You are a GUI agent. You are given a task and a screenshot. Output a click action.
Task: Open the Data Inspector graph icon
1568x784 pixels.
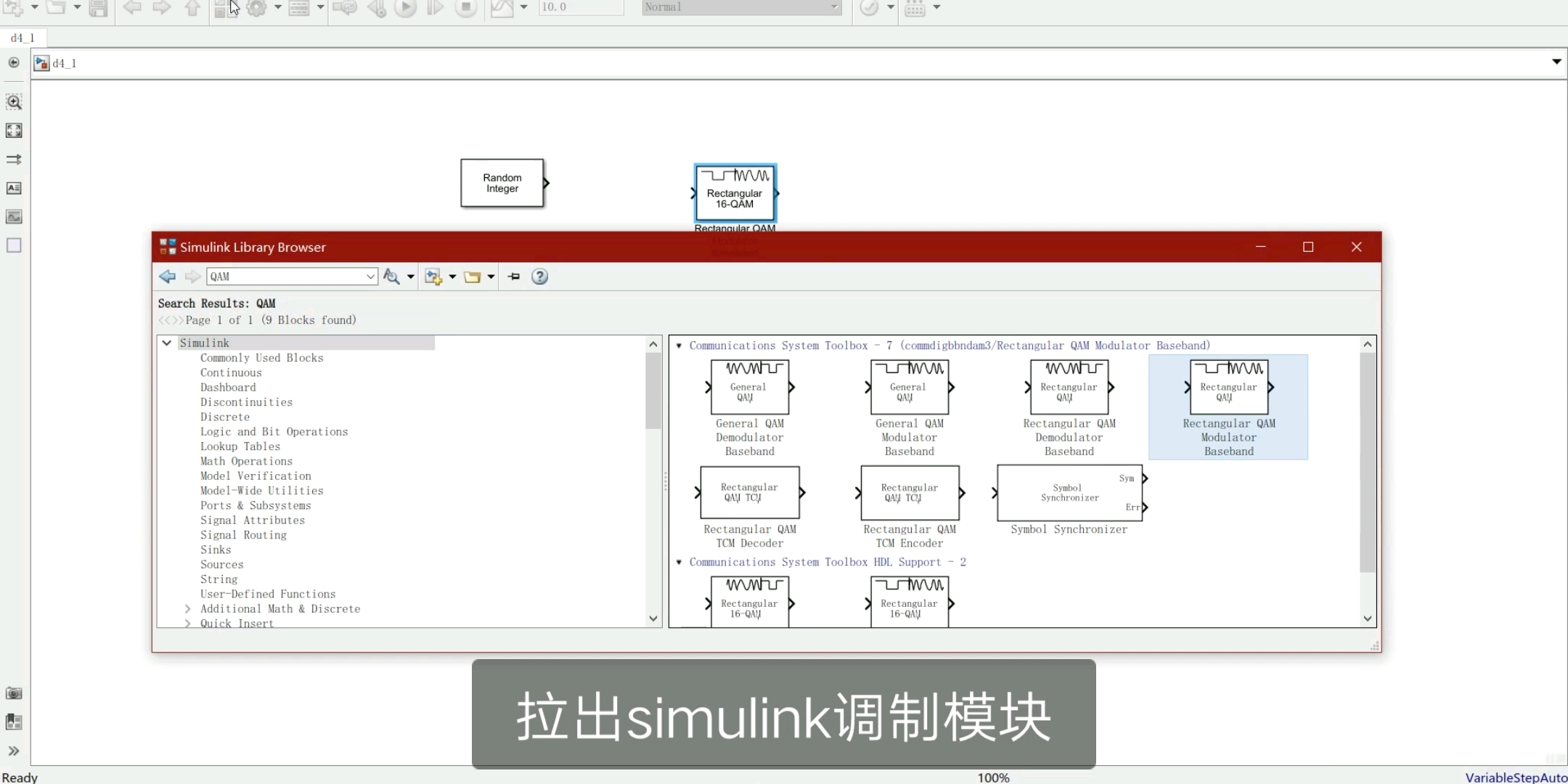pyautogui.click(x=502, y=7)
